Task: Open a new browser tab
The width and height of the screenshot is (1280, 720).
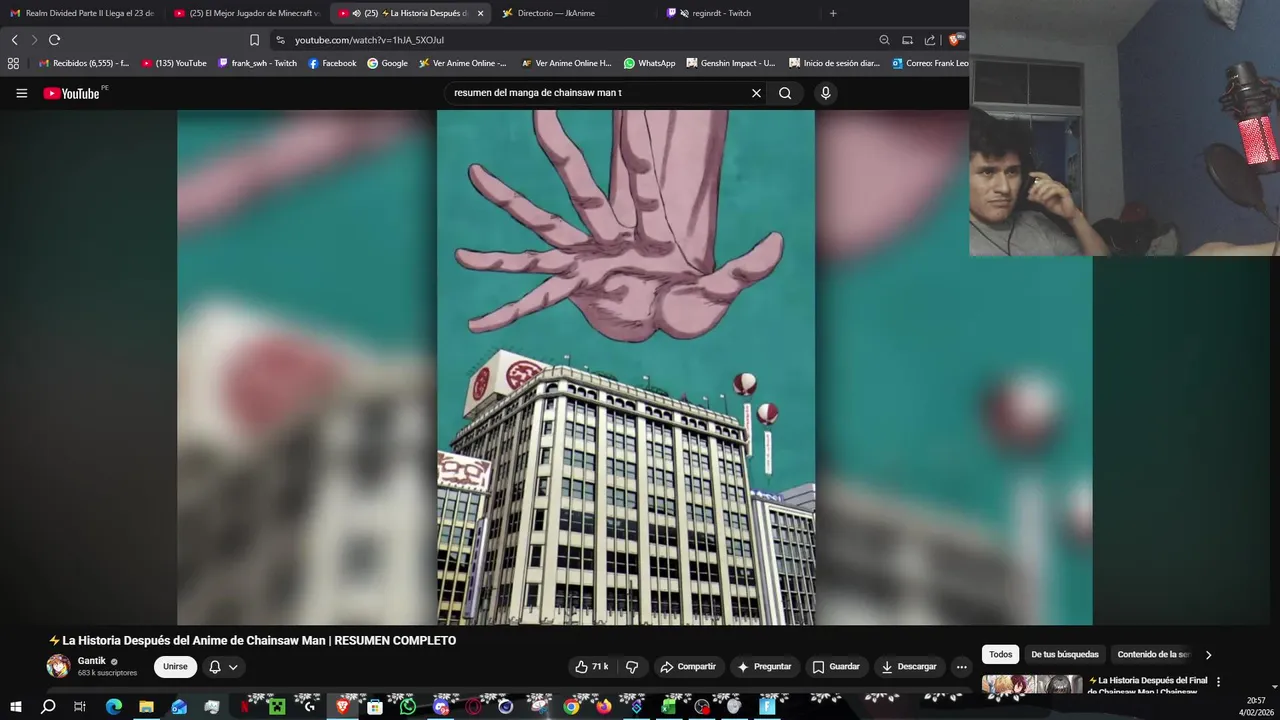Action: (x=833, y=13)
